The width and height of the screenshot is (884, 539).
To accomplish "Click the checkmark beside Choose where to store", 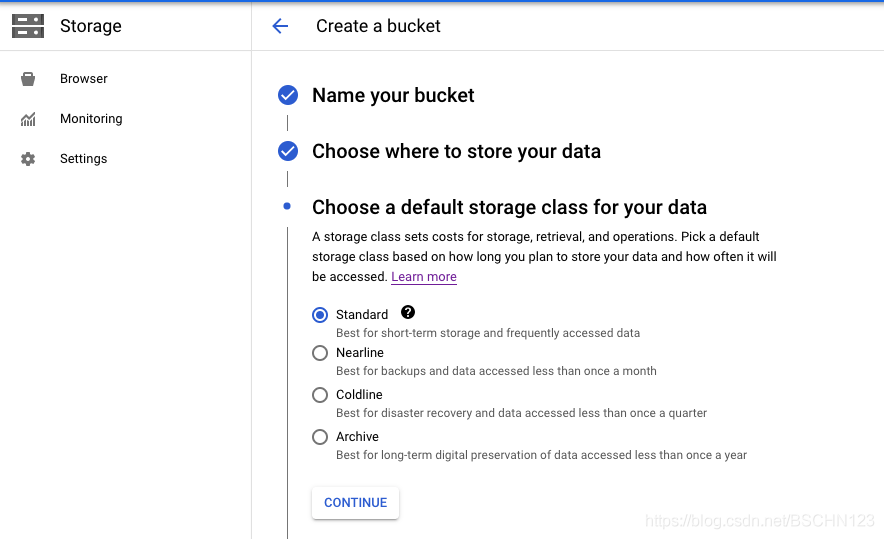I will click(288, 151).
